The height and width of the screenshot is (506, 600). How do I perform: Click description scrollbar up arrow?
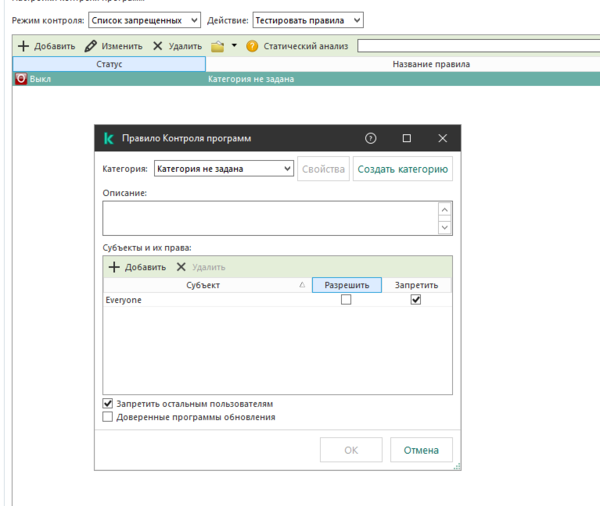click(445, 210)
